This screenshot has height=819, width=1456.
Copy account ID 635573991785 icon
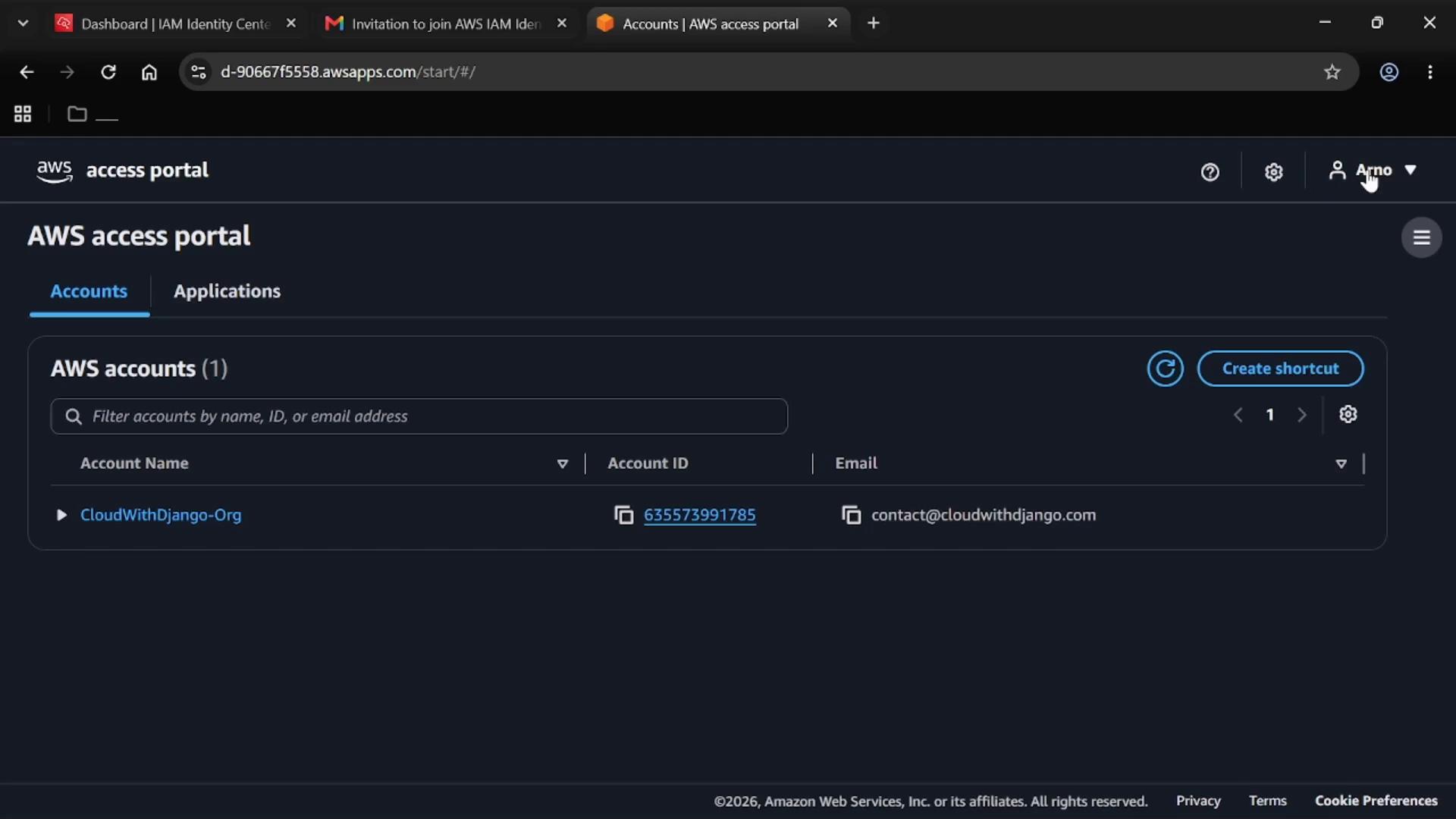click(x=623, y=515)
